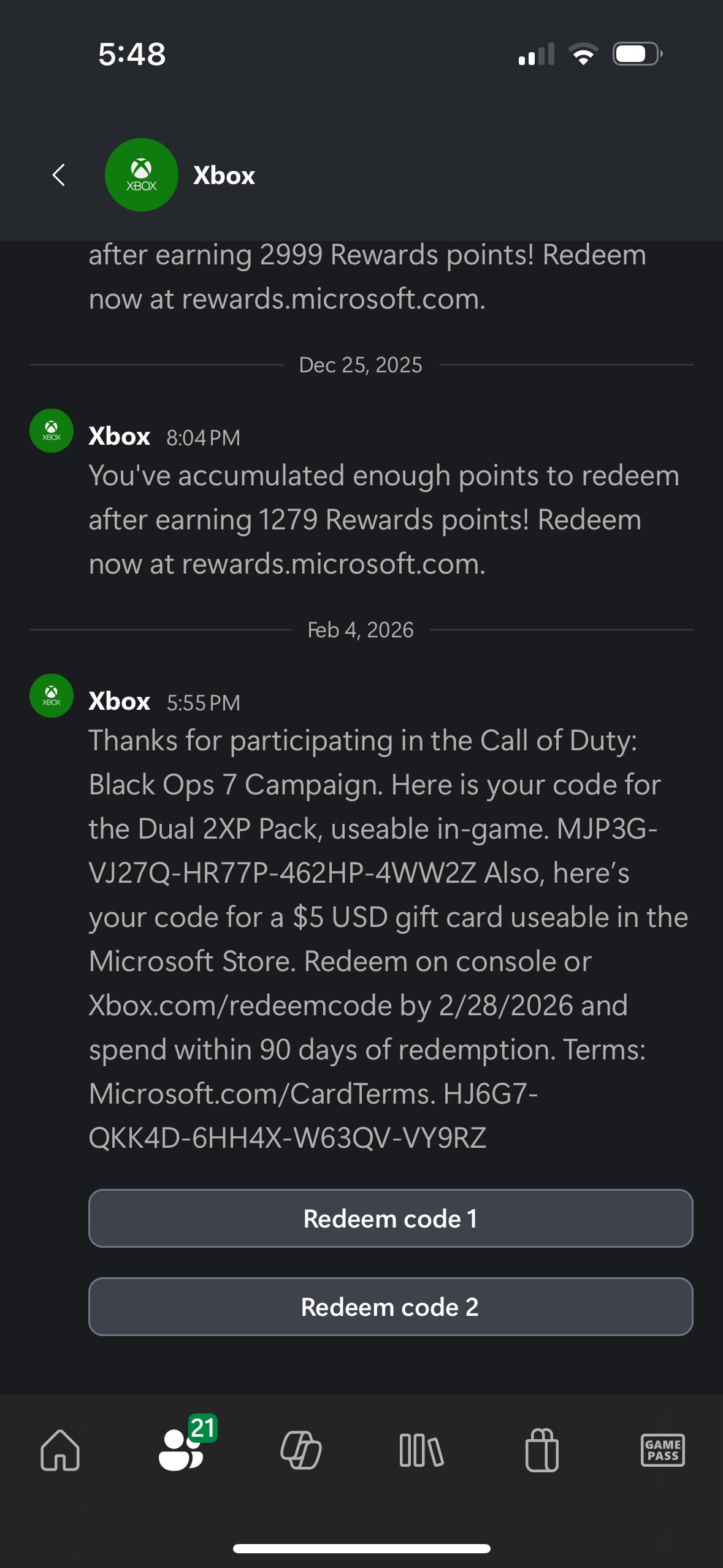Open the Store shopping bag icon
Image resolution: width=723 pixels, height=1568 pixels.
(542, 1450)
